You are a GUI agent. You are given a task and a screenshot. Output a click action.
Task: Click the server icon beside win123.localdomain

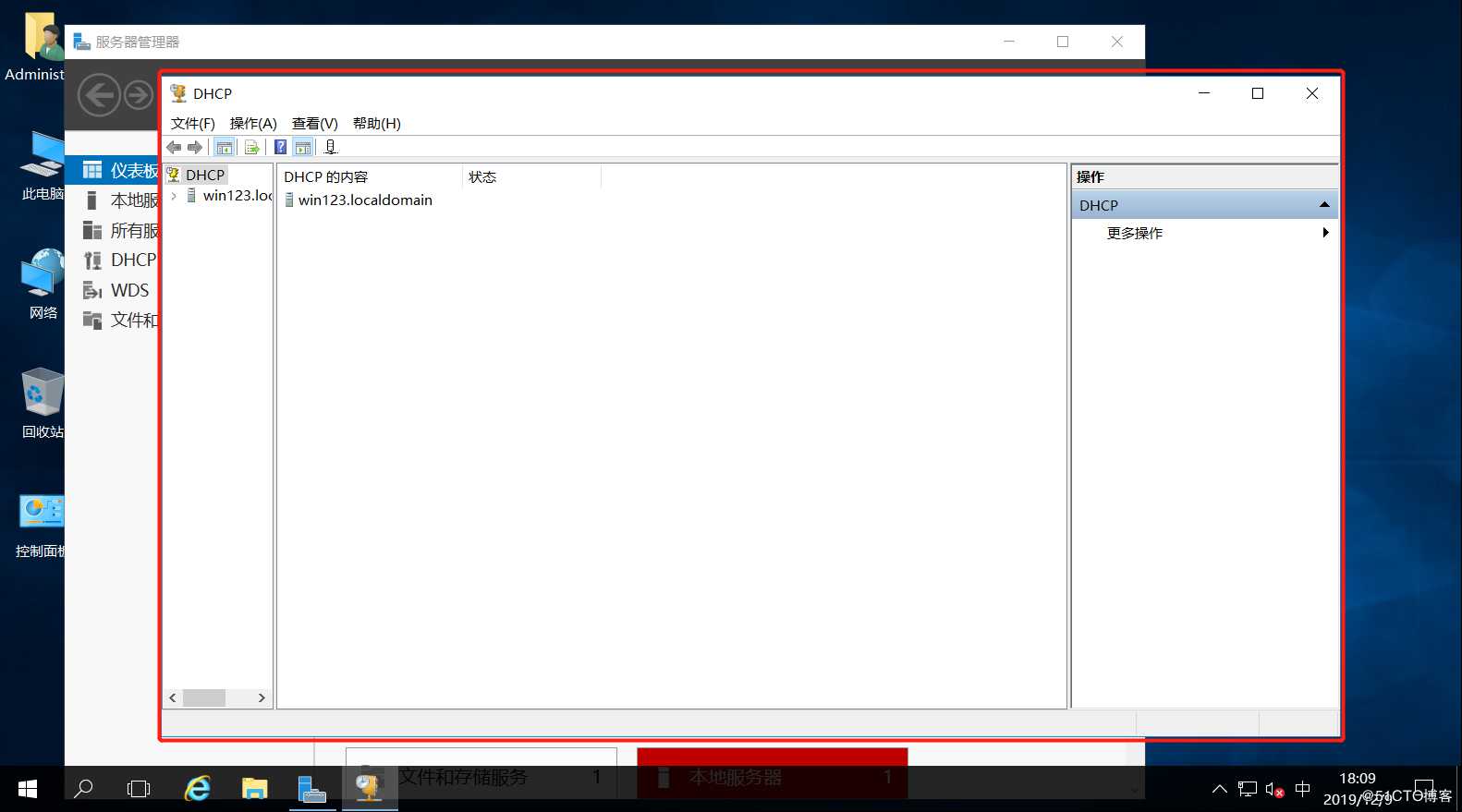[x=289, y=200]
